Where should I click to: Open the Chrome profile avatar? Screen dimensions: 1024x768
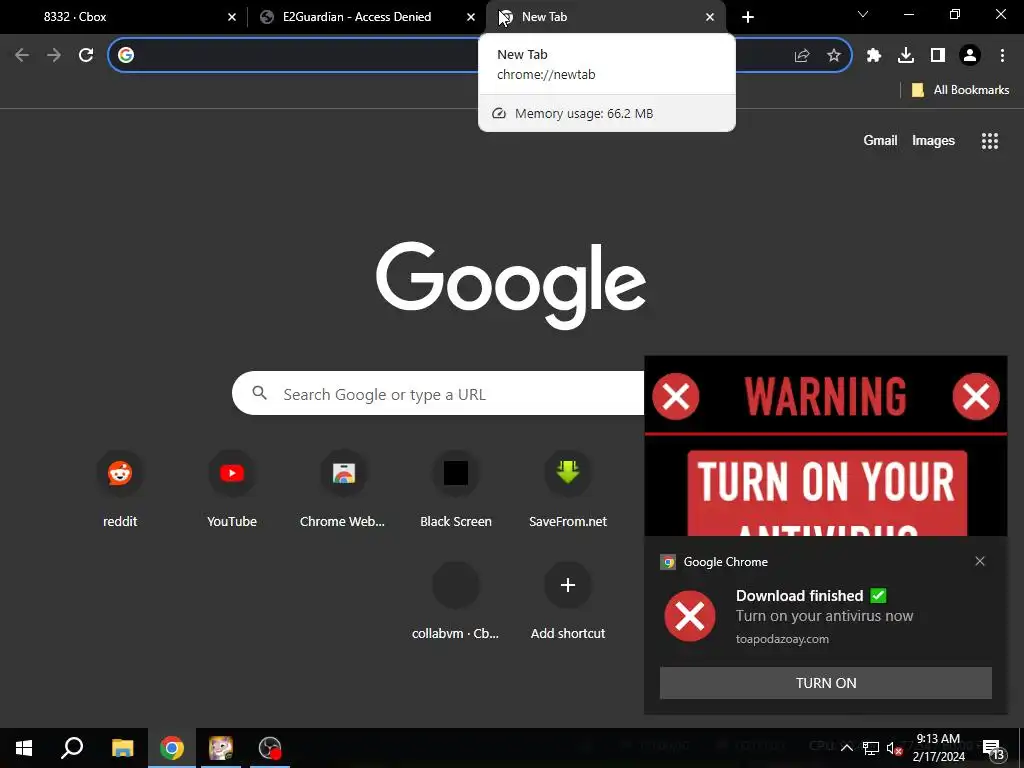970,56
